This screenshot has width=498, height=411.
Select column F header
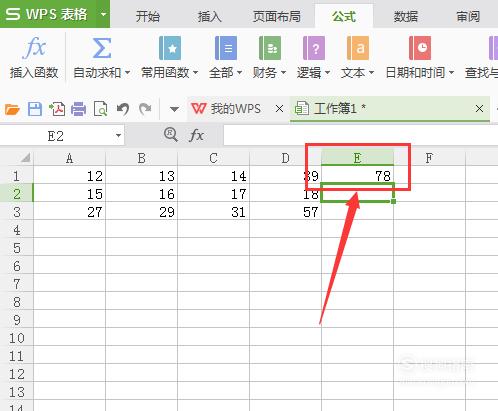pos(429,158)
